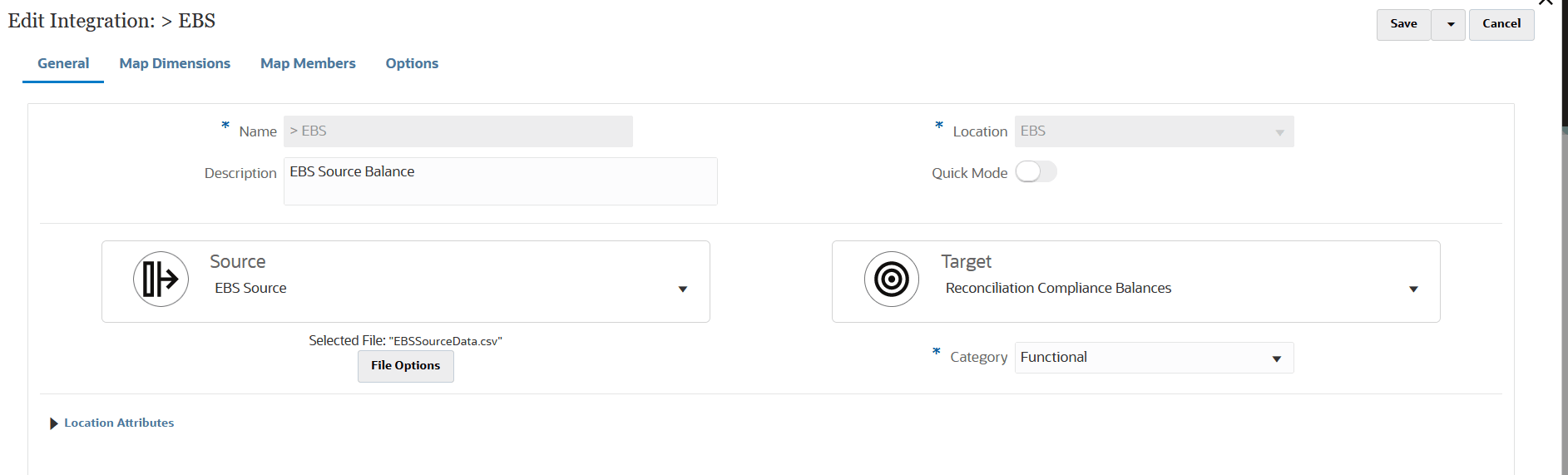The height and width of the screenshot is (475, 1568).
Task: Go to the Options tab
Action: [412, 63]
